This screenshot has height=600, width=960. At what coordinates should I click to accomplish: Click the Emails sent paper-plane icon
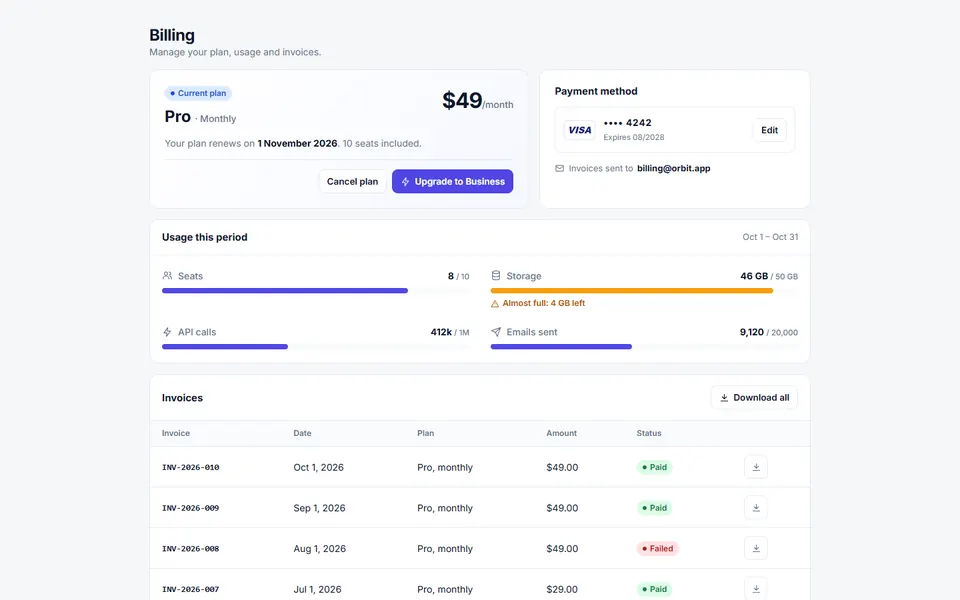tap(496, 332)
